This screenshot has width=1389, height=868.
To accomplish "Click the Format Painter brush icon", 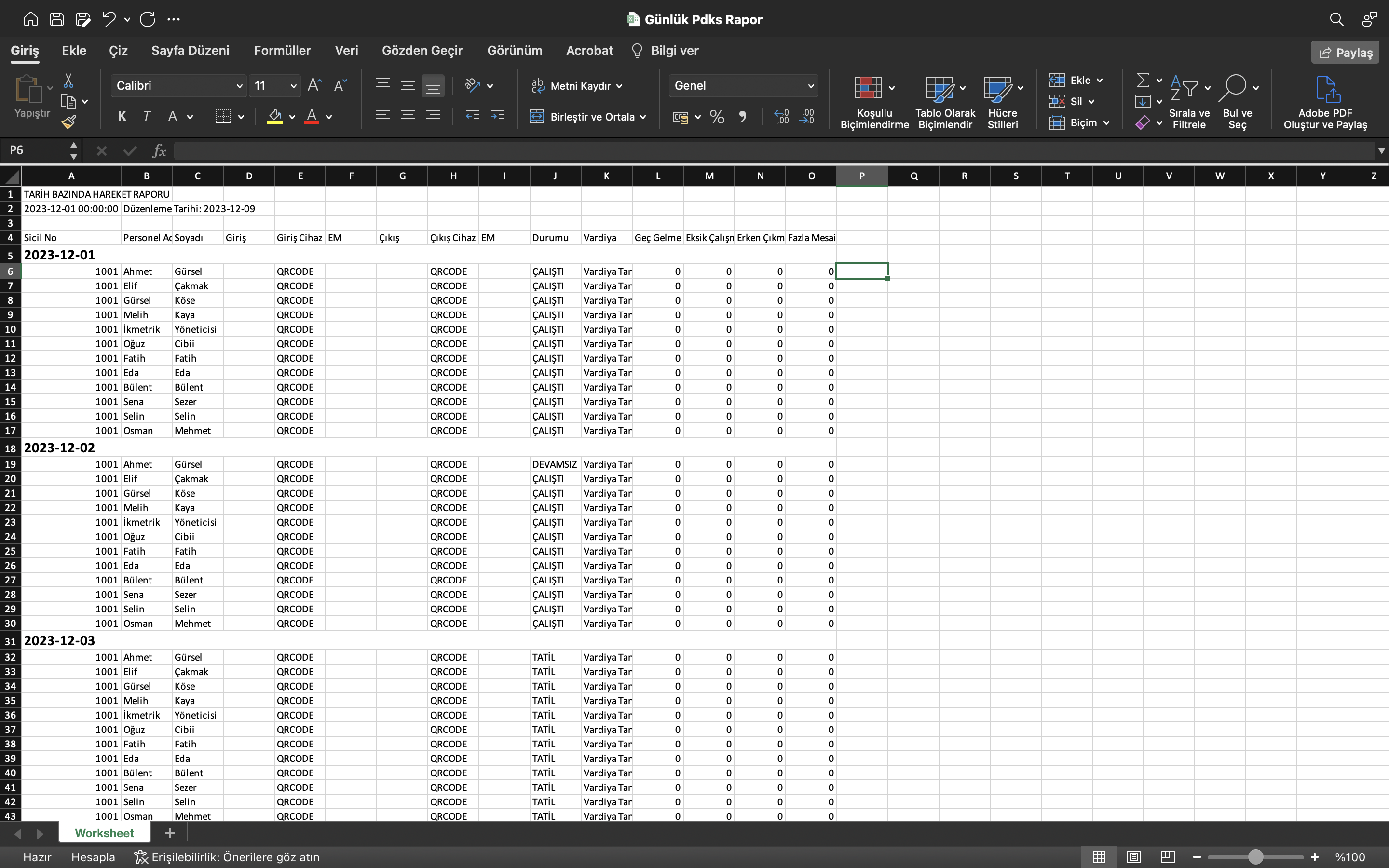I will pos(69,122).
